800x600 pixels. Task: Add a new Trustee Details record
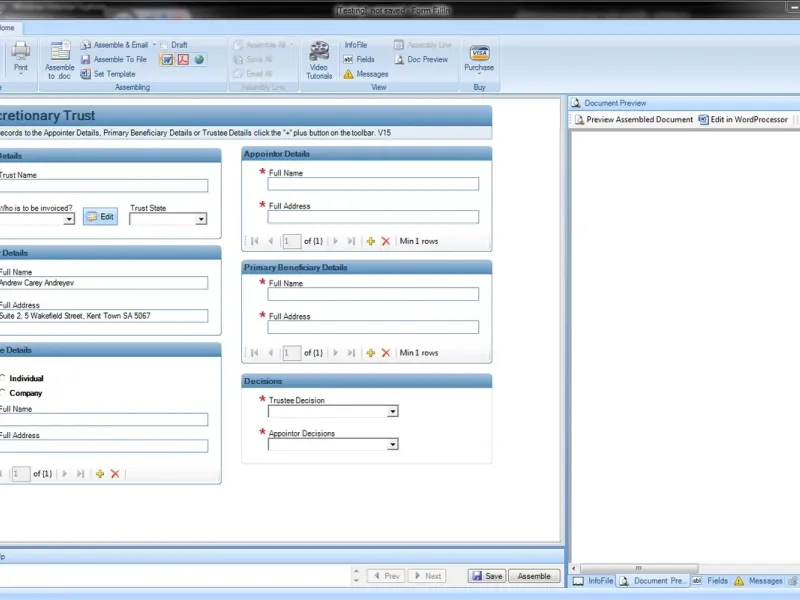(100, 474)
